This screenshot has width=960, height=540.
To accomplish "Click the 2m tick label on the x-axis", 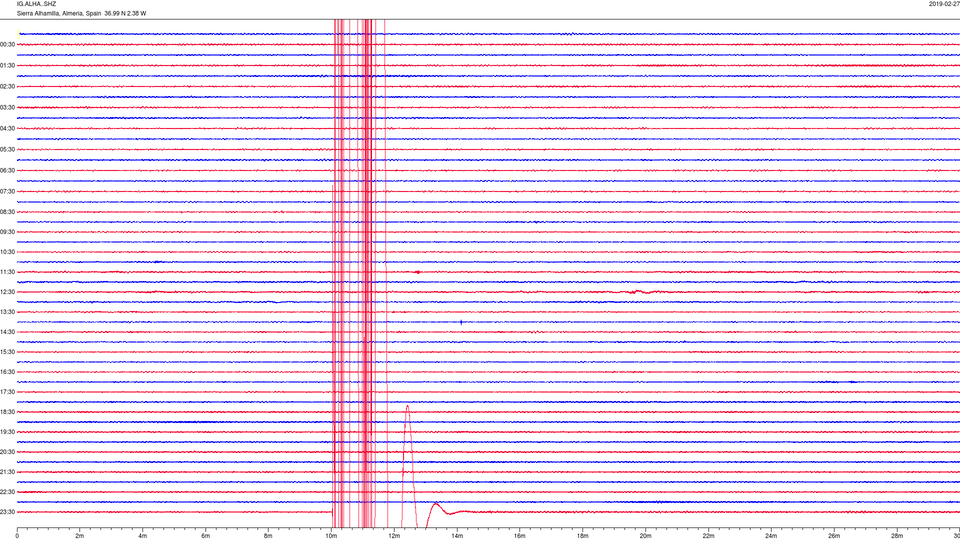I will click(80, 536).
